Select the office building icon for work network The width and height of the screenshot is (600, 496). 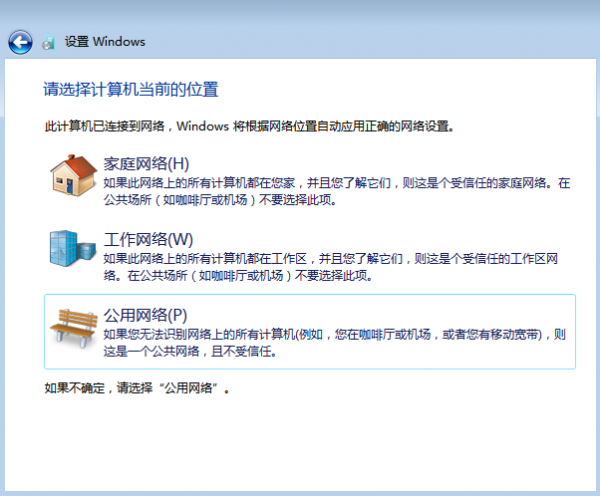[72, 248]
